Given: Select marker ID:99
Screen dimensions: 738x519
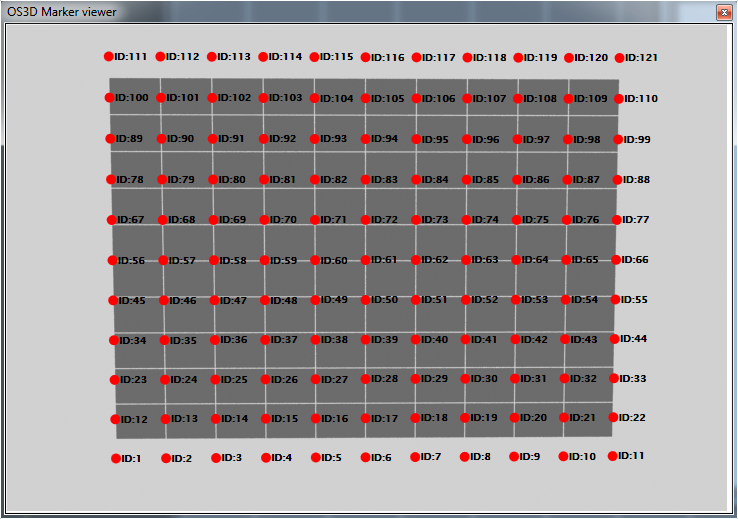Looking at the screenshot, I should [618, 140].
